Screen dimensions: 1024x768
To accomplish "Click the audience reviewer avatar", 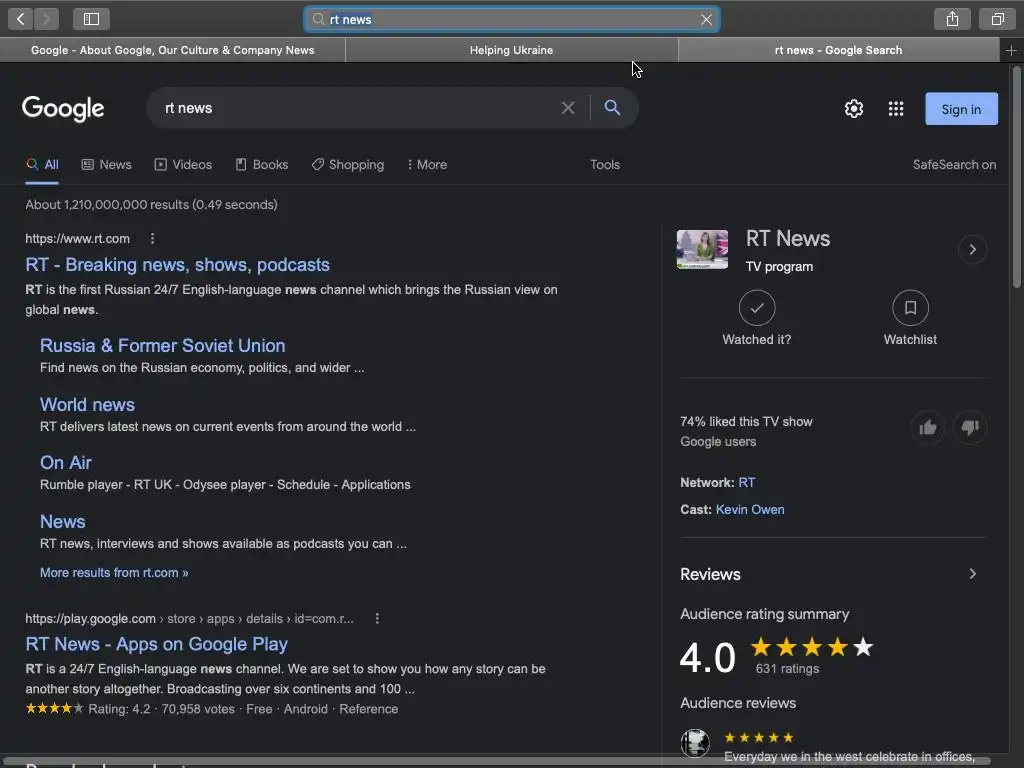I will (x=695, y=743).
